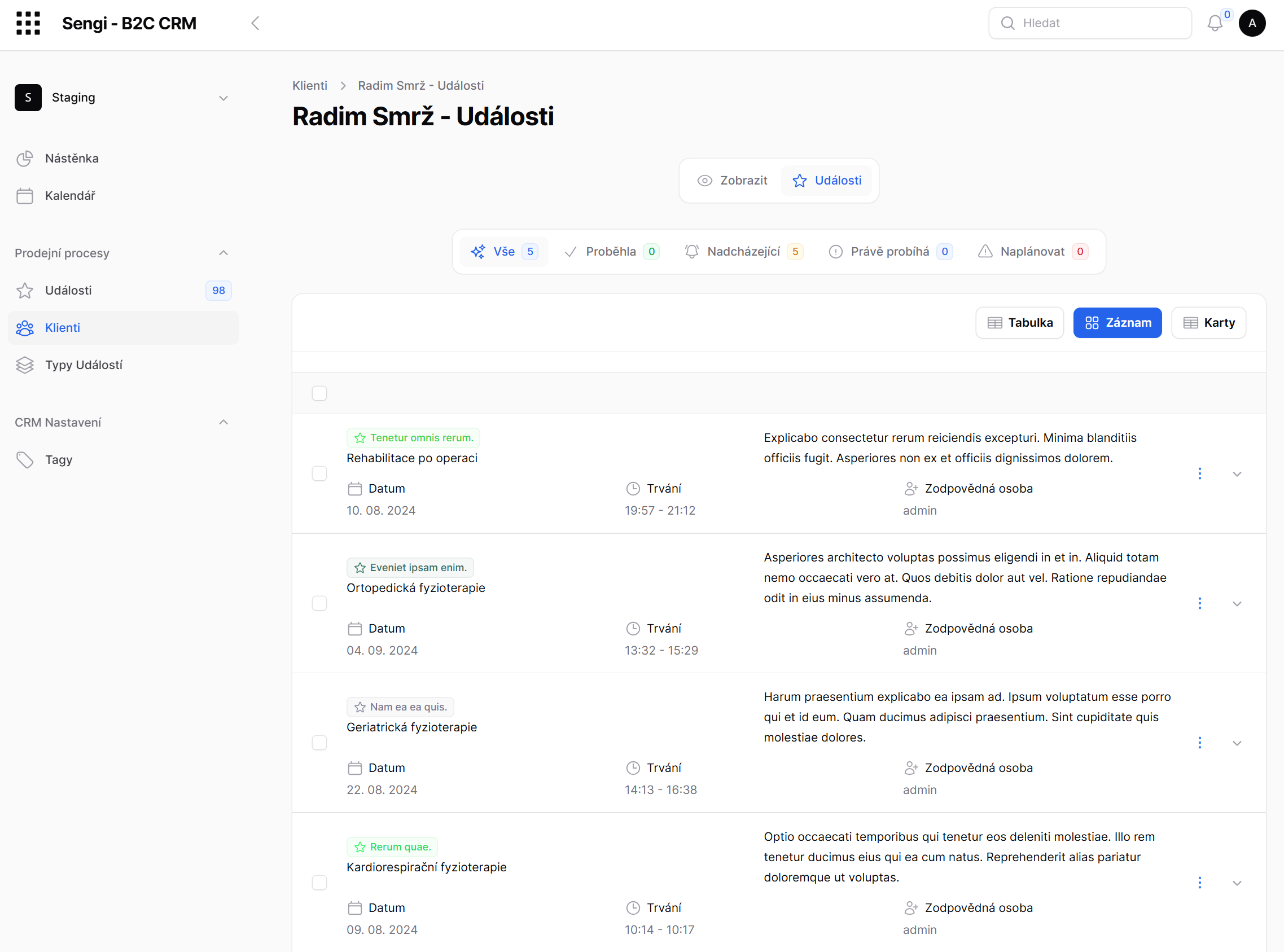The width and height of the screenshot is (1284, 952).
Task: Filter by Proběhla status tab
Action: click(611, 252)
